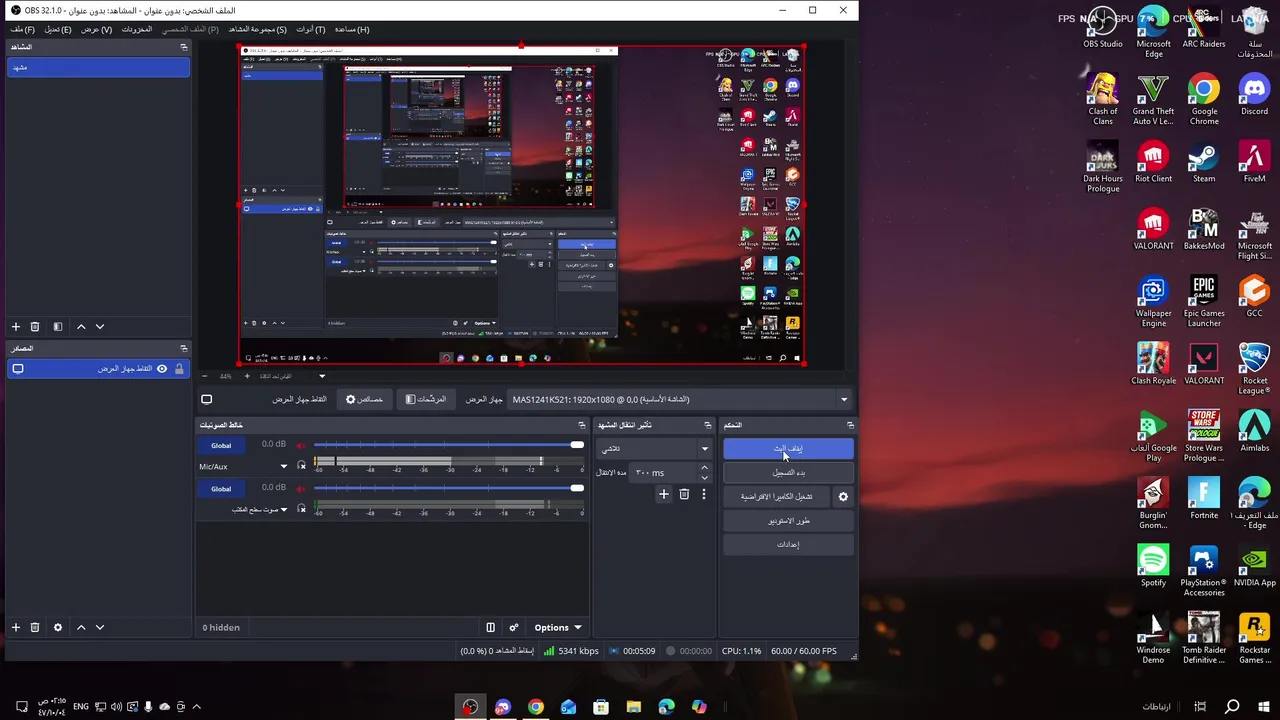Open File Explorer in taskbar
1280x720 pixels.
[634, 707]
